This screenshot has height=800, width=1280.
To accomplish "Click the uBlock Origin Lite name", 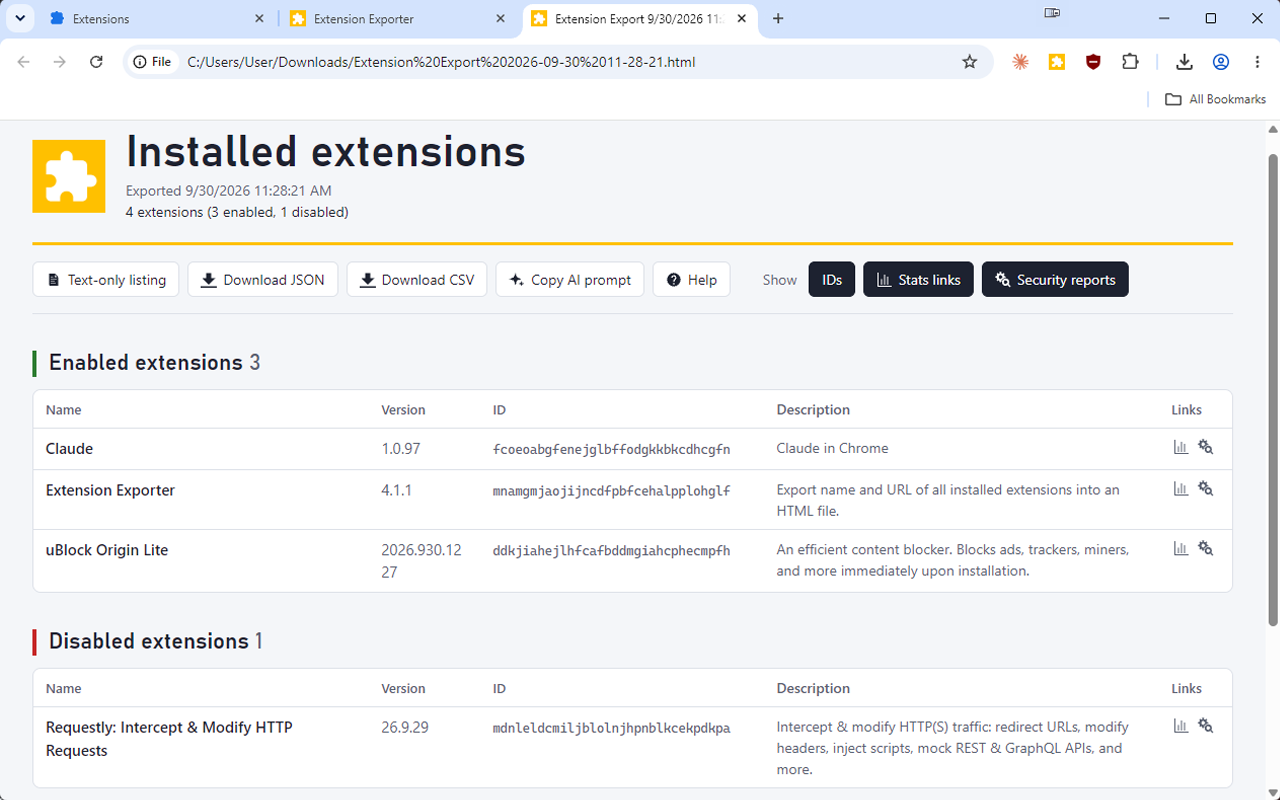I will [107, 550].
